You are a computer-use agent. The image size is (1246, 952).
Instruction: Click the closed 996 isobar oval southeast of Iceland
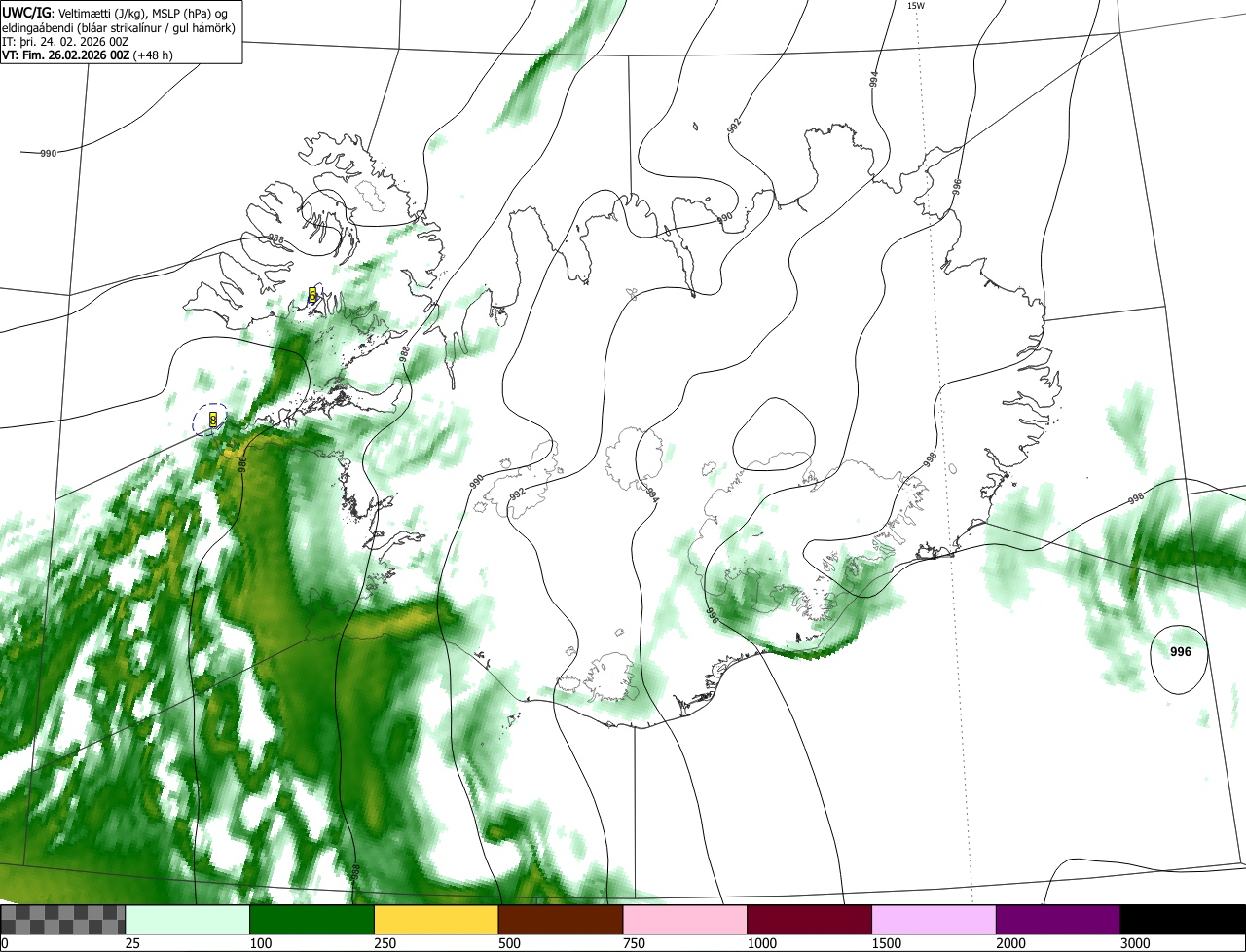pyautogui.click(x=1179, y=660)
